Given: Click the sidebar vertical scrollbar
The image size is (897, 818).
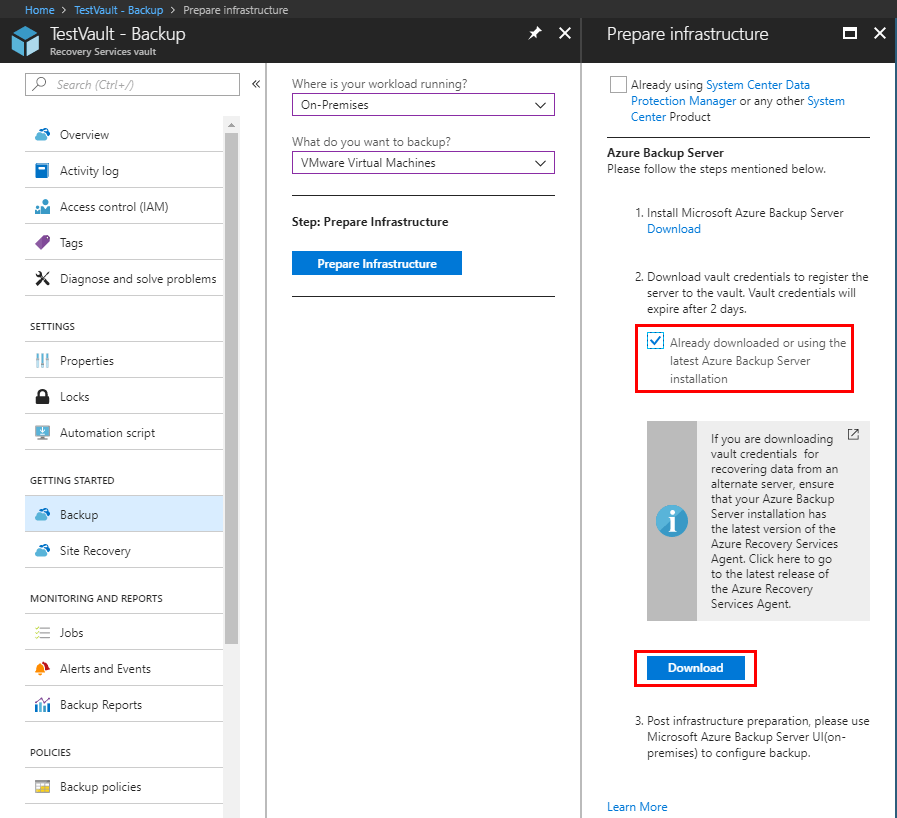Looking at the screenshot, I should (231, 400).
